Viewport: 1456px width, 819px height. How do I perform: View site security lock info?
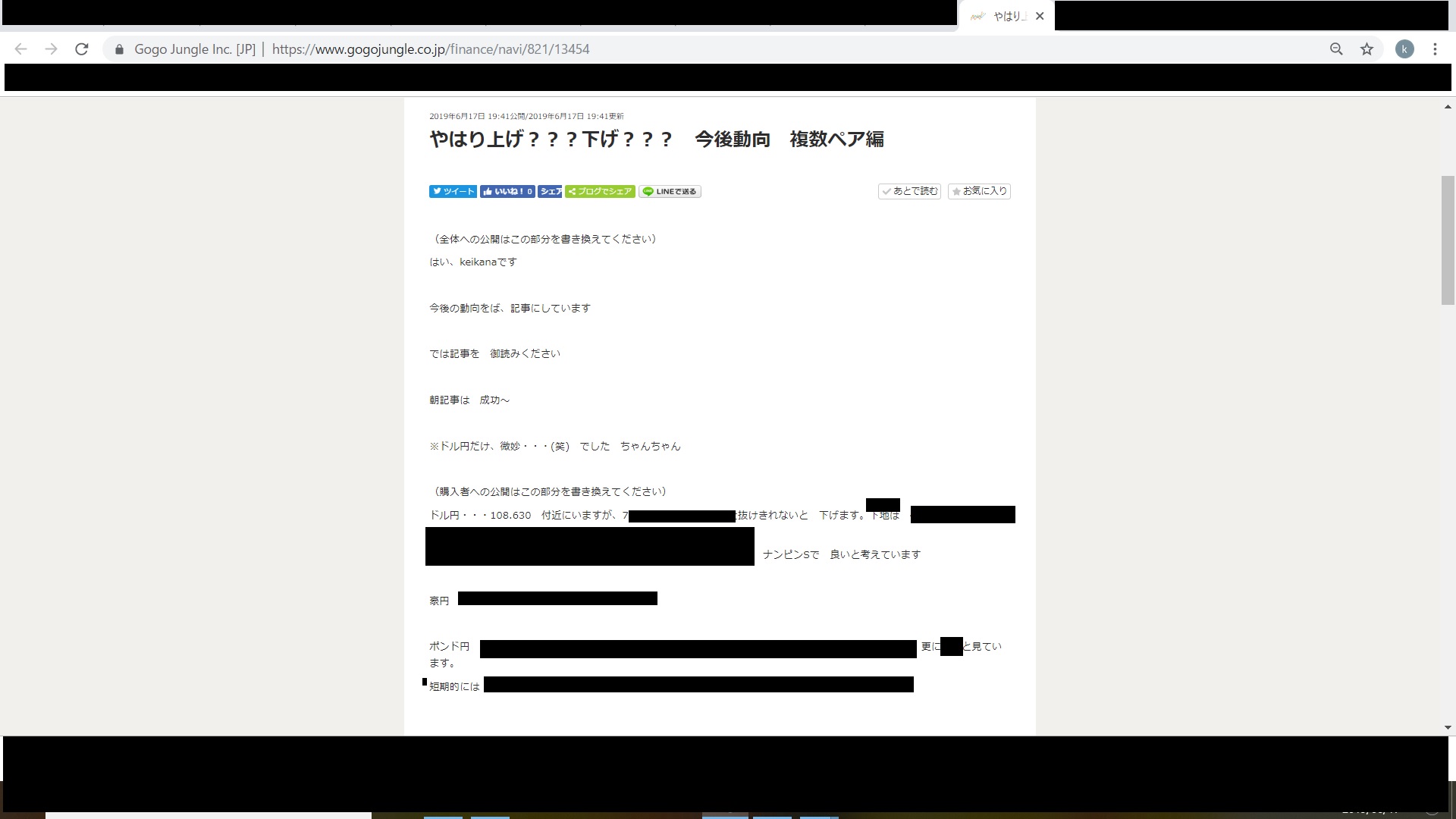pos(119,49)
